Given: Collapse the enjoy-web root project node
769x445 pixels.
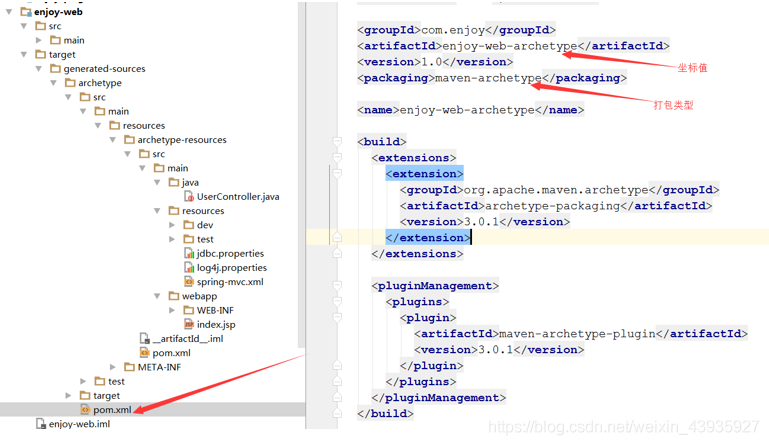Looking at the screenshot, I should pos(10,12).
